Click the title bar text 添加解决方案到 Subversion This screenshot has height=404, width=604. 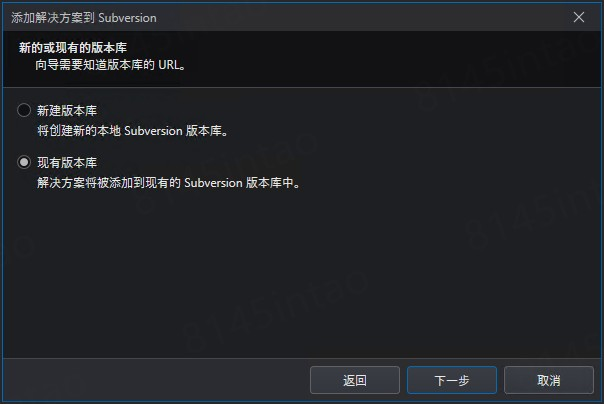click(84, 18)
